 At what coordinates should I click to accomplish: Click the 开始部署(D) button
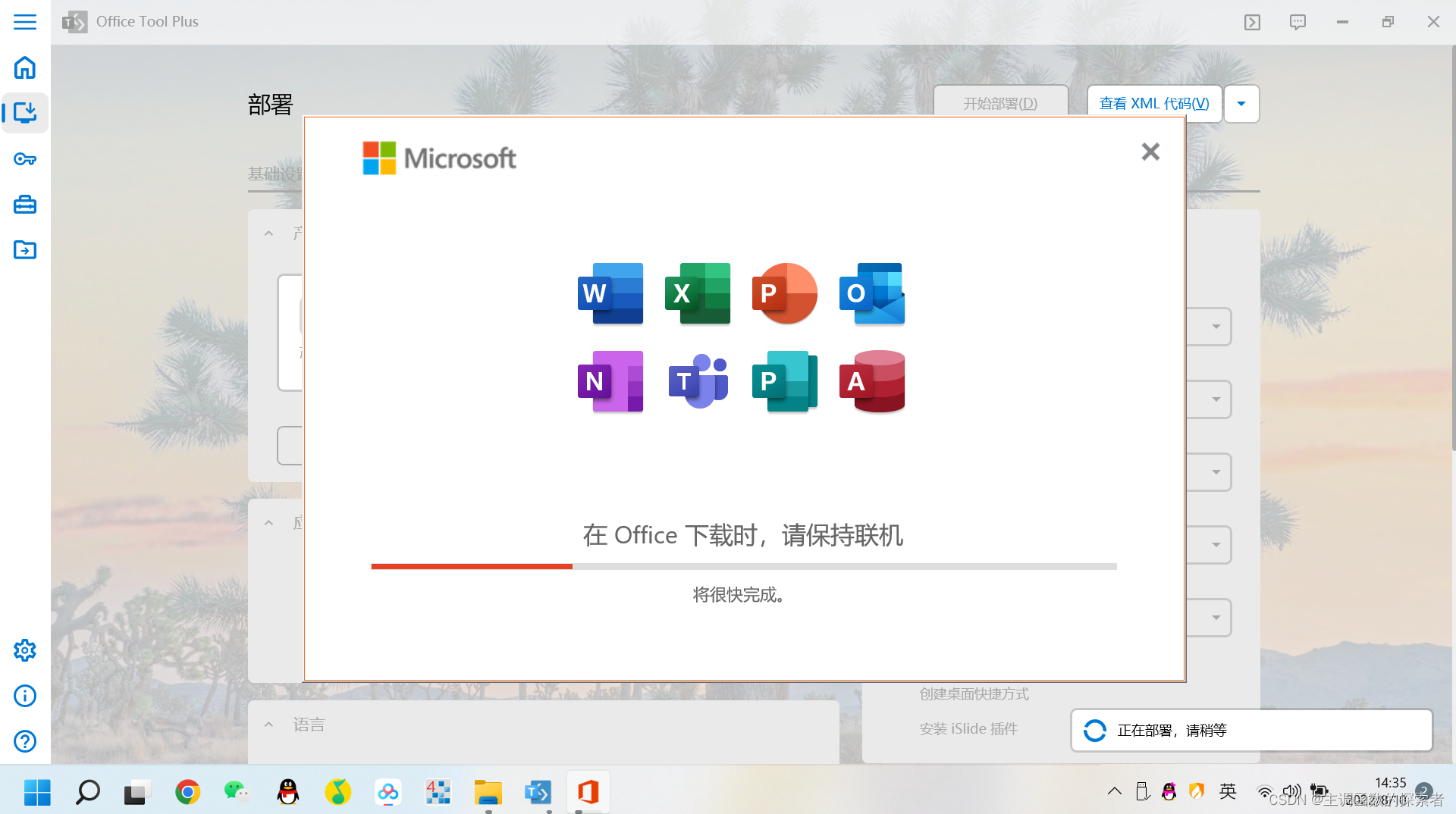coord(999,103)
